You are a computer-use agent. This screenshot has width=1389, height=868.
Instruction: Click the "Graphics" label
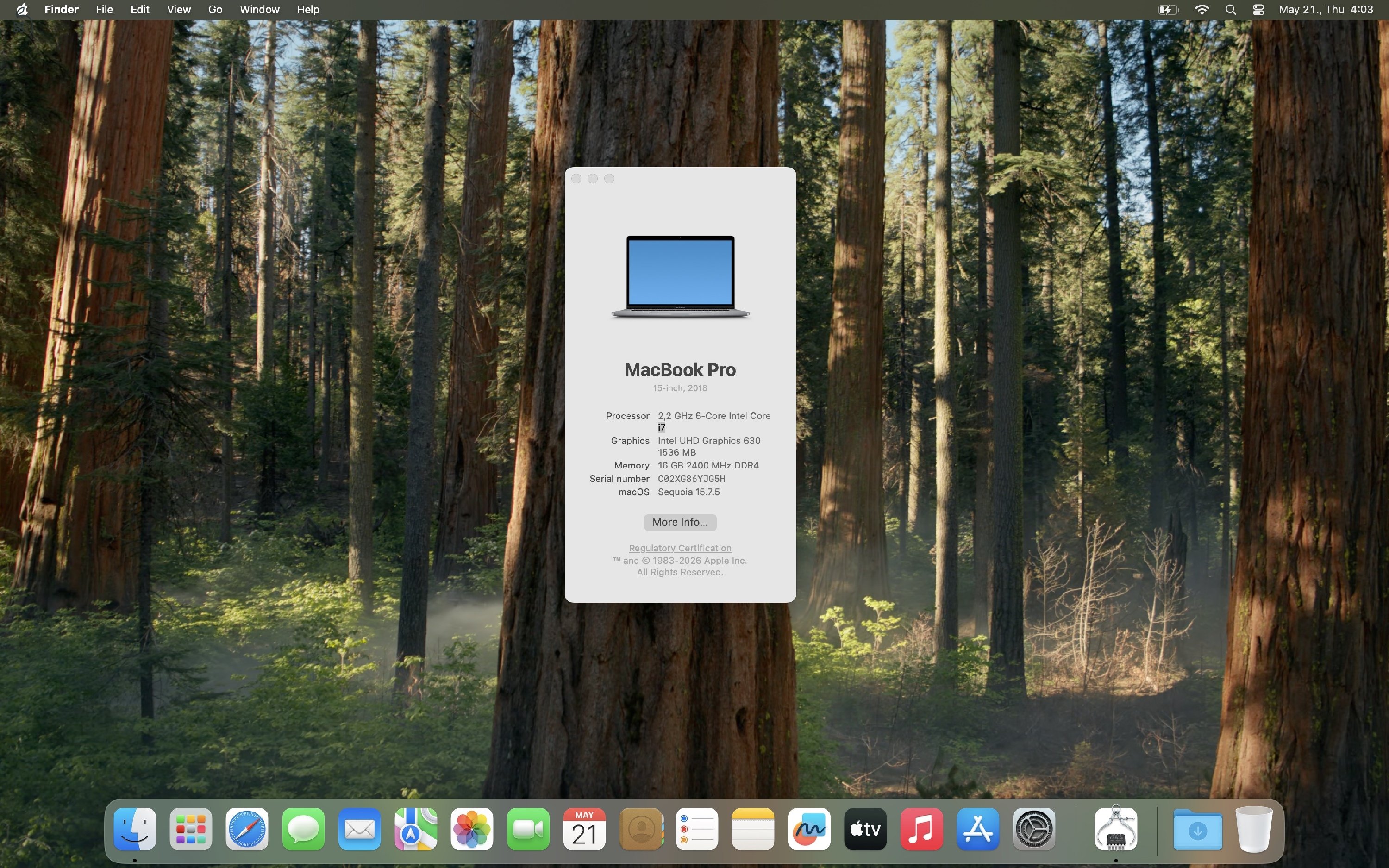tap(630, 440)
